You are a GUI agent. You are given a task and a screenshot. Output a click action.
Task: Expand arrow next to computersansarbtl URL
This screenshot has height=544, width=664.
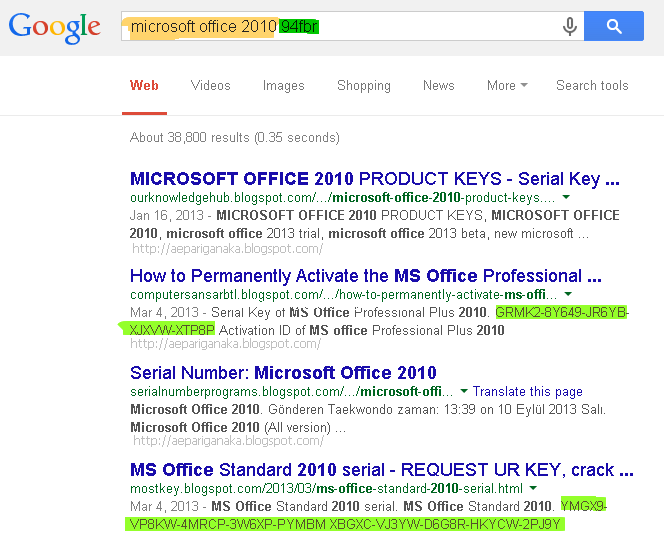coord(568,294)
